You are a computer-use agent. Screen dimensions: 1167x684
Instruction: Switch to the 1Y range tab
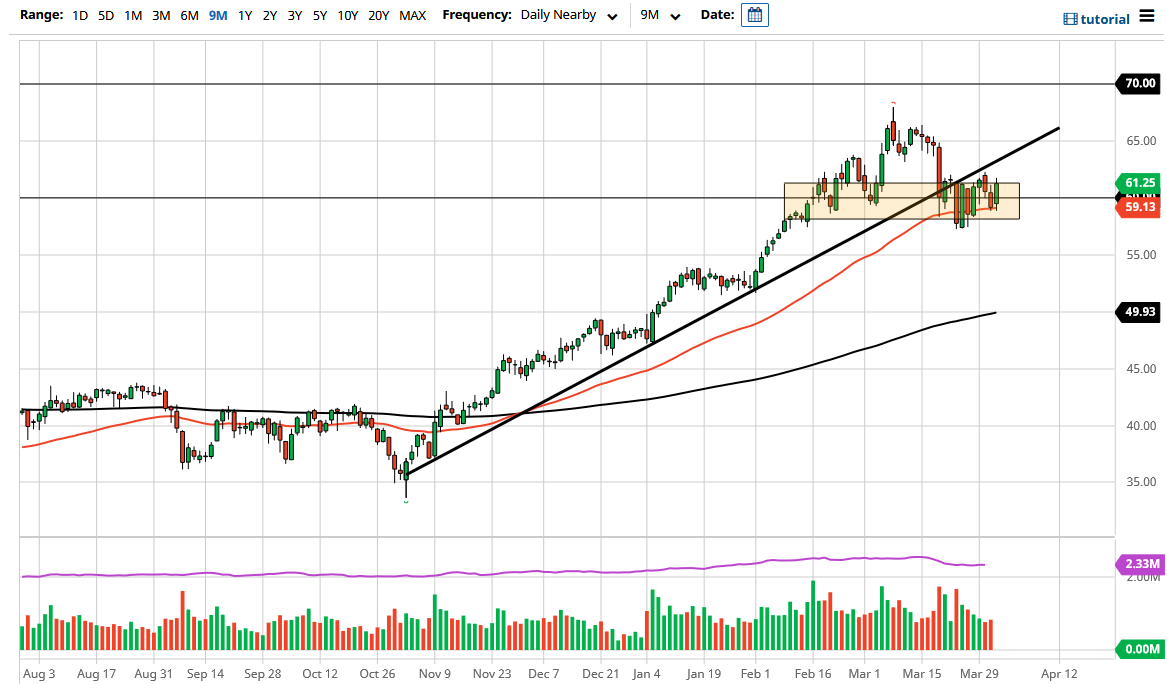pos(245,15)
